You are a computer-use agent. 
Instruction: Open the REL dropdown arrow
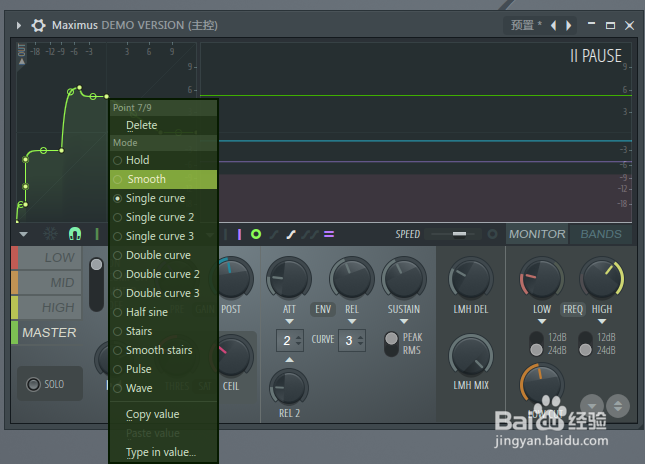(x=352, y=321)
